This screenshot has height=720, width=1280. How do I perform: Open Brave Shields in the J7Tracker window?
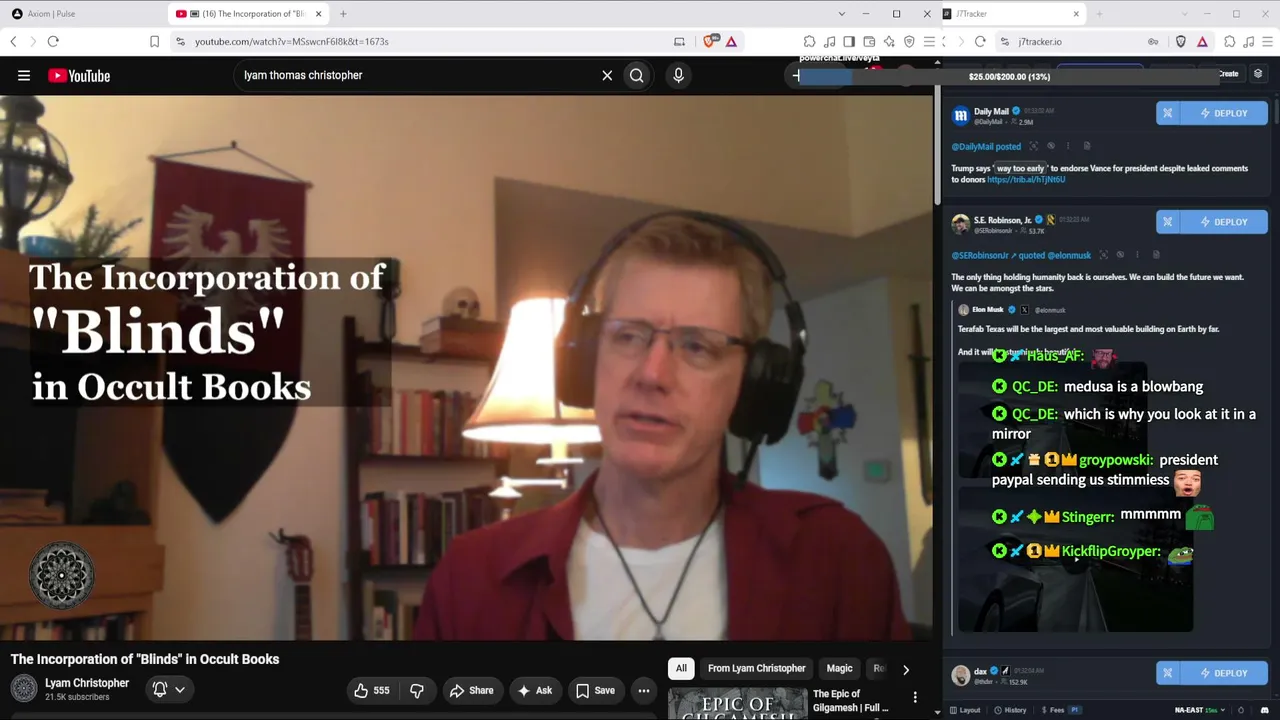(x=1181, y=41)
